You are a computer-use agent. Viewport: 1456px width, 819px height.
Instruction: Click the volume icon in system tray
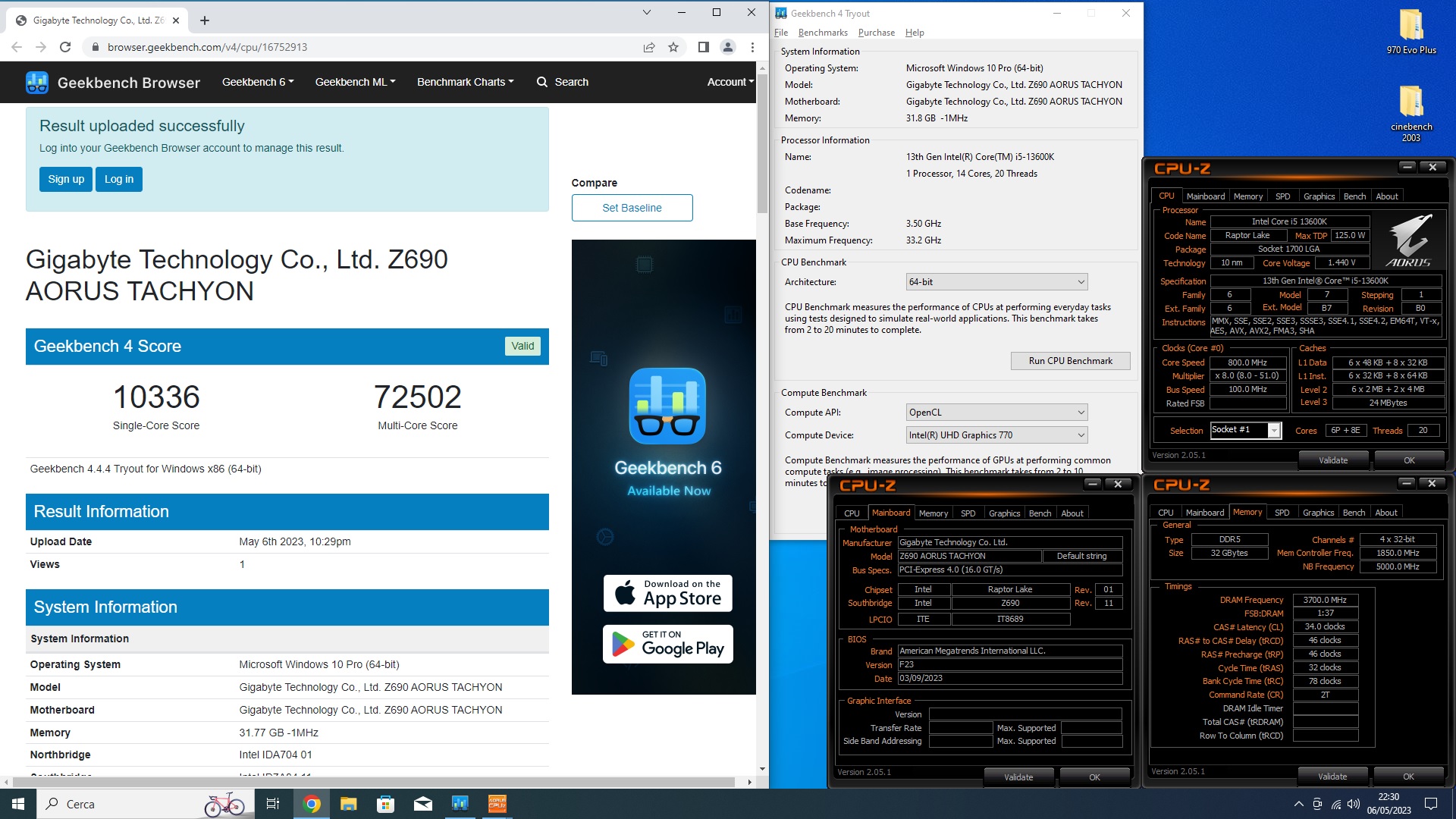pyautogui.click(x=1354, y=804)
